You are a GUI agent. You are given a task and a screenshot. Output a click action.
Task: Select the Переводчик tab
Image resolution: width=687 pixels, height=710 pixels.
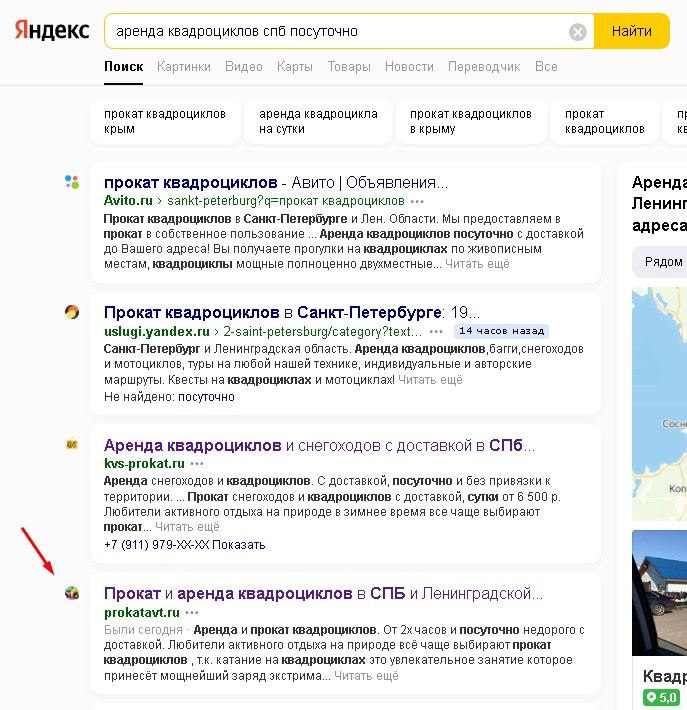(x=484, y=67)
